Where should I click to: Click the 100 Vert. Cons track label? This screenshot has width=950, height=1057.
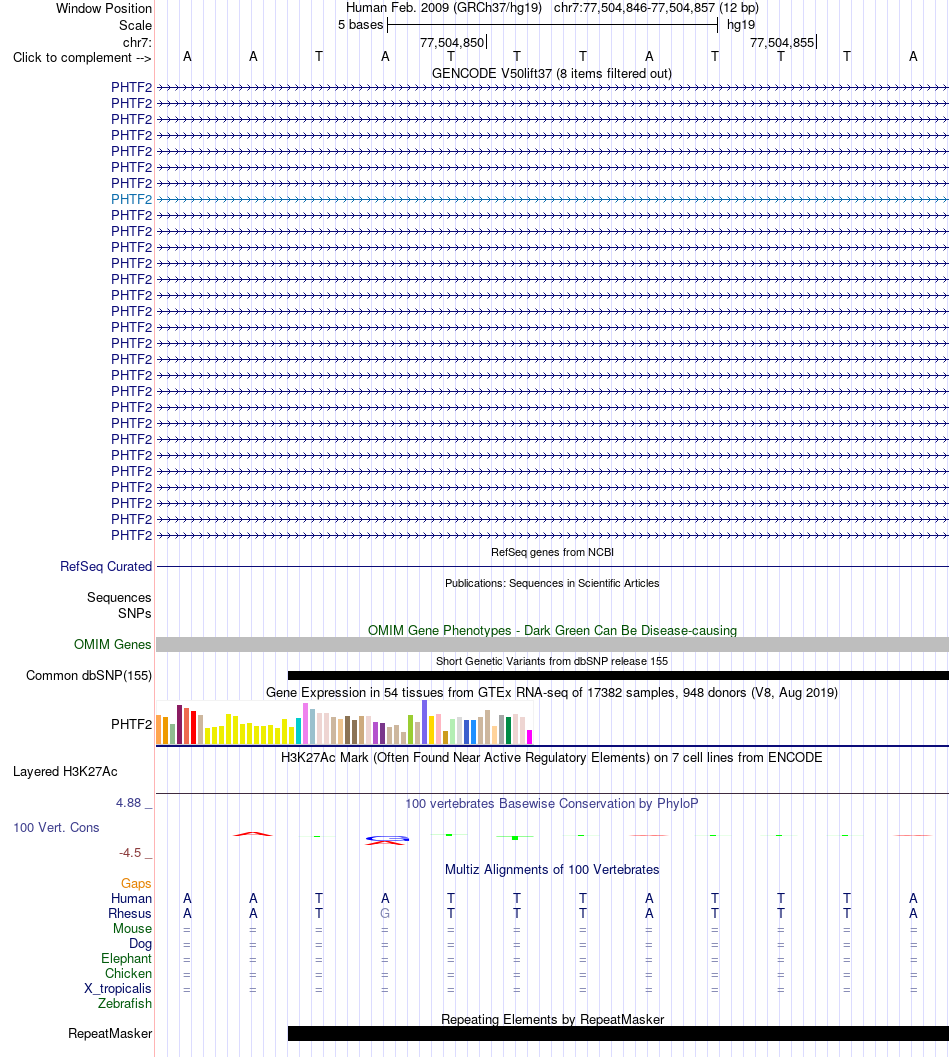pyautogui.click(x=56, y=828)
